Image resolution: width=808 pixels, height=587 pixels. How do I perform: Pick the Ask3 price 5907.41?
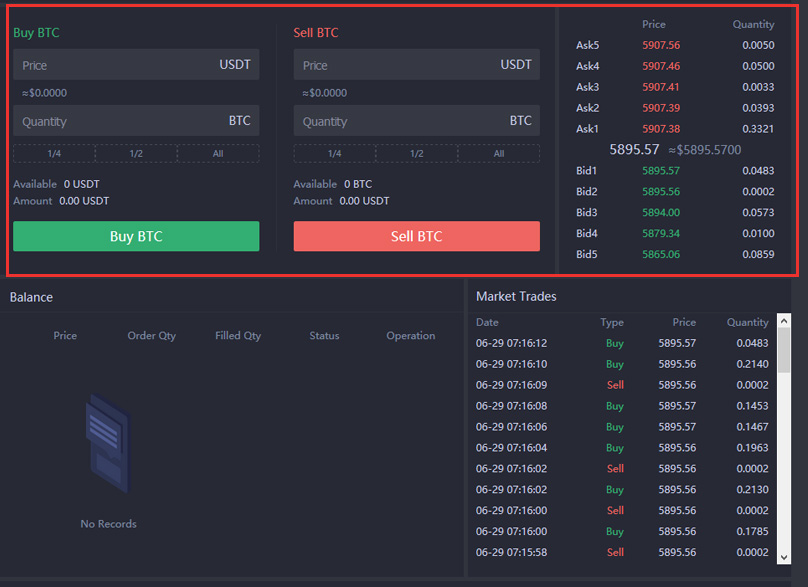pos(660,87)
